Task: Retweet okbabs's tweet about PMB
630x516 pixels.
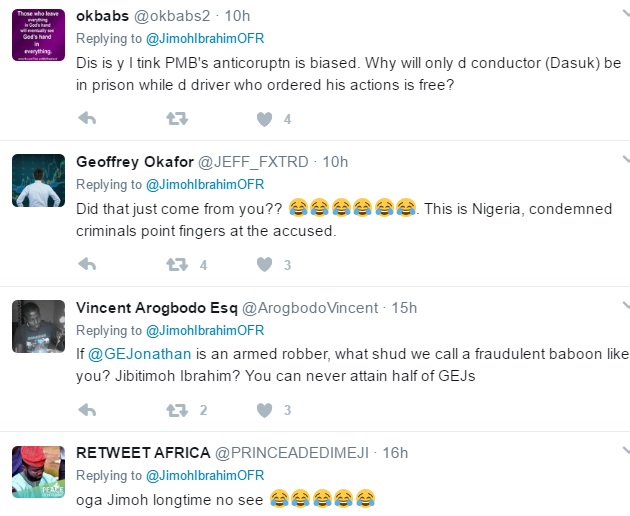Action: 177,119
